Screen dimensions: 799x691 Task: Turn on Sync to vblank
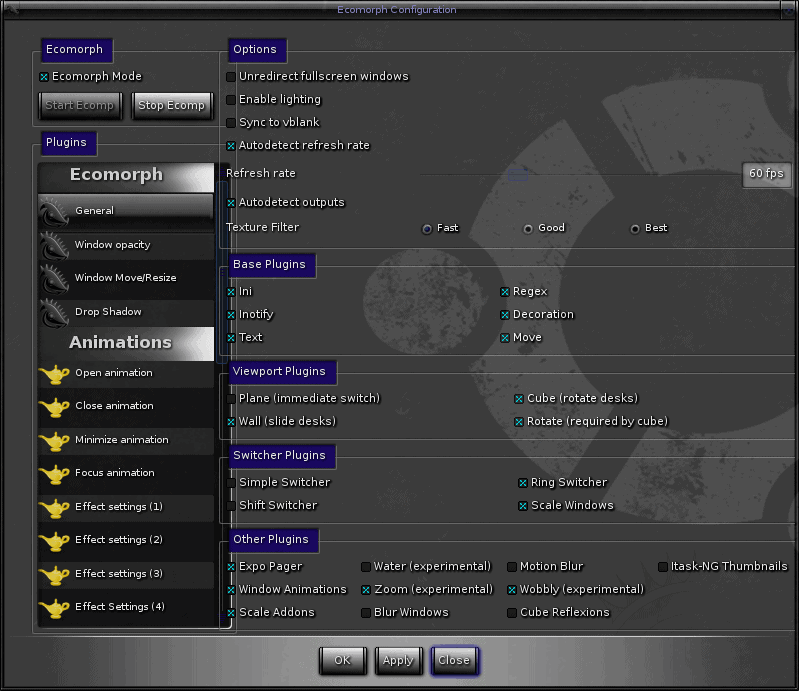coord(231,123)
